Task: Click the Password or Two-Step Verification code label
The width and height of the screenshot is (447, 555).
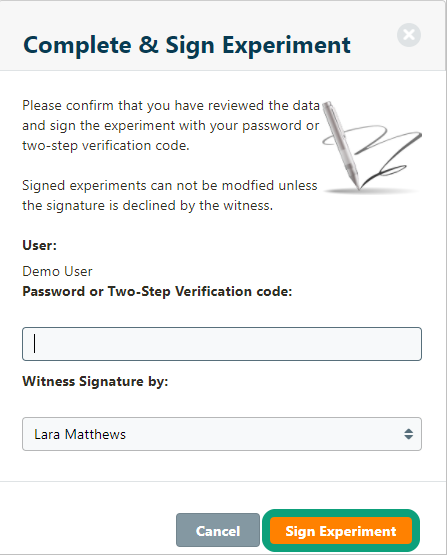Action: point(157,292)
